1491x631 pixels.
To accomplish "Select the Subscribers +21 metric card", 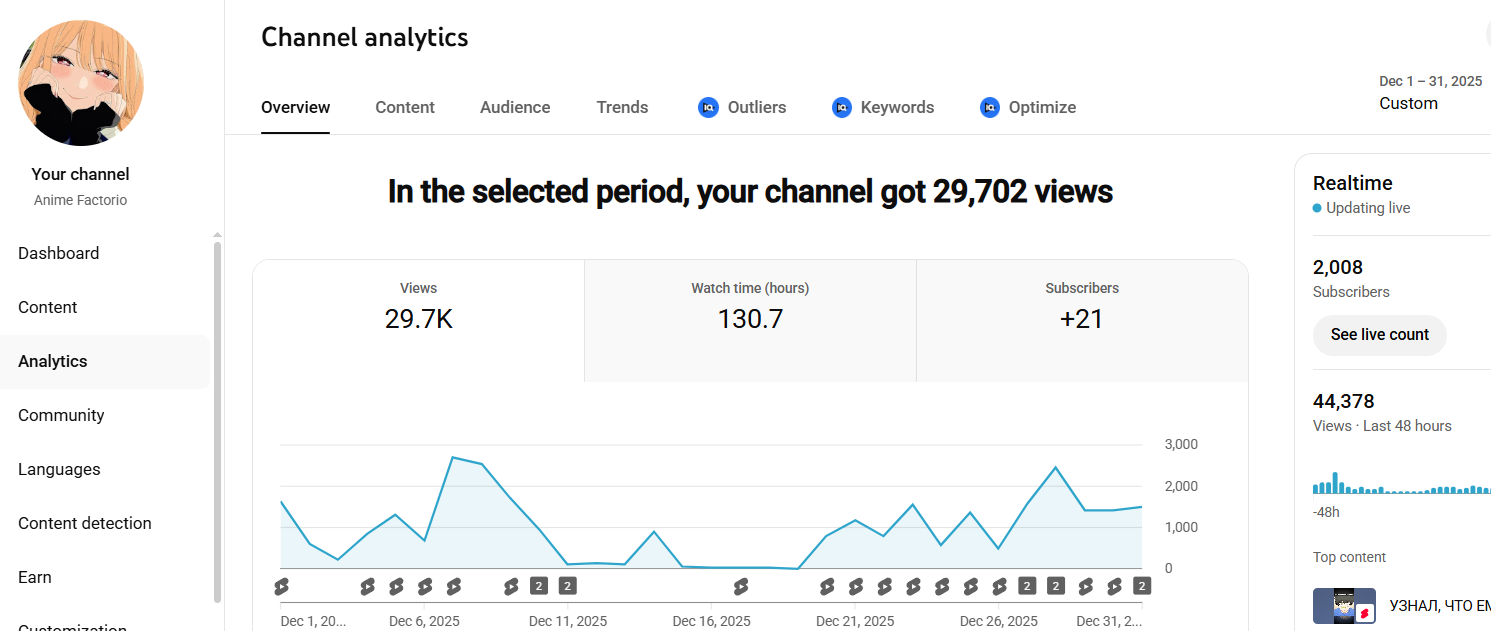I will click(1082, 320).
